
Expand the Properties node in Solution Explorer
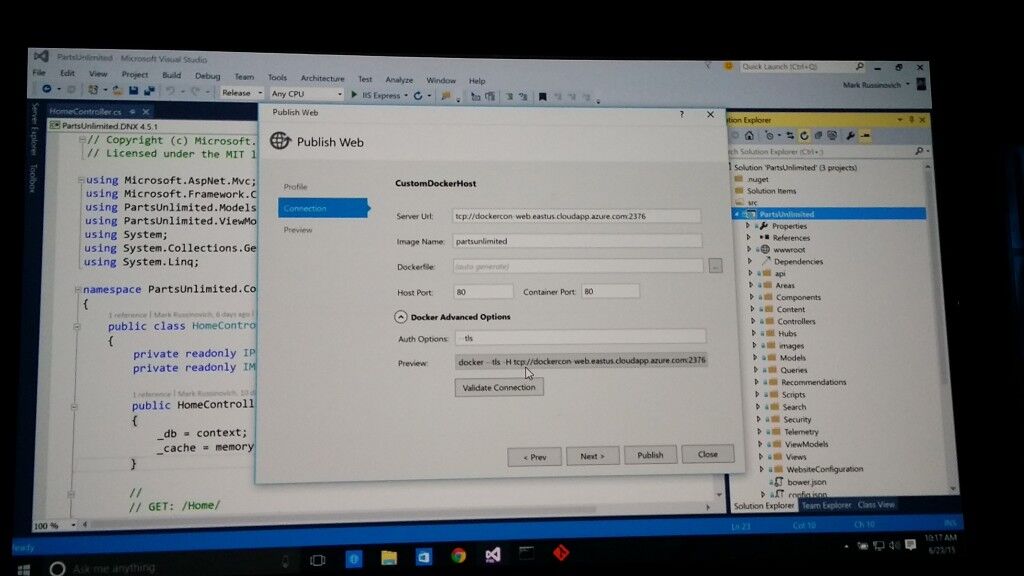click(748, 225)
